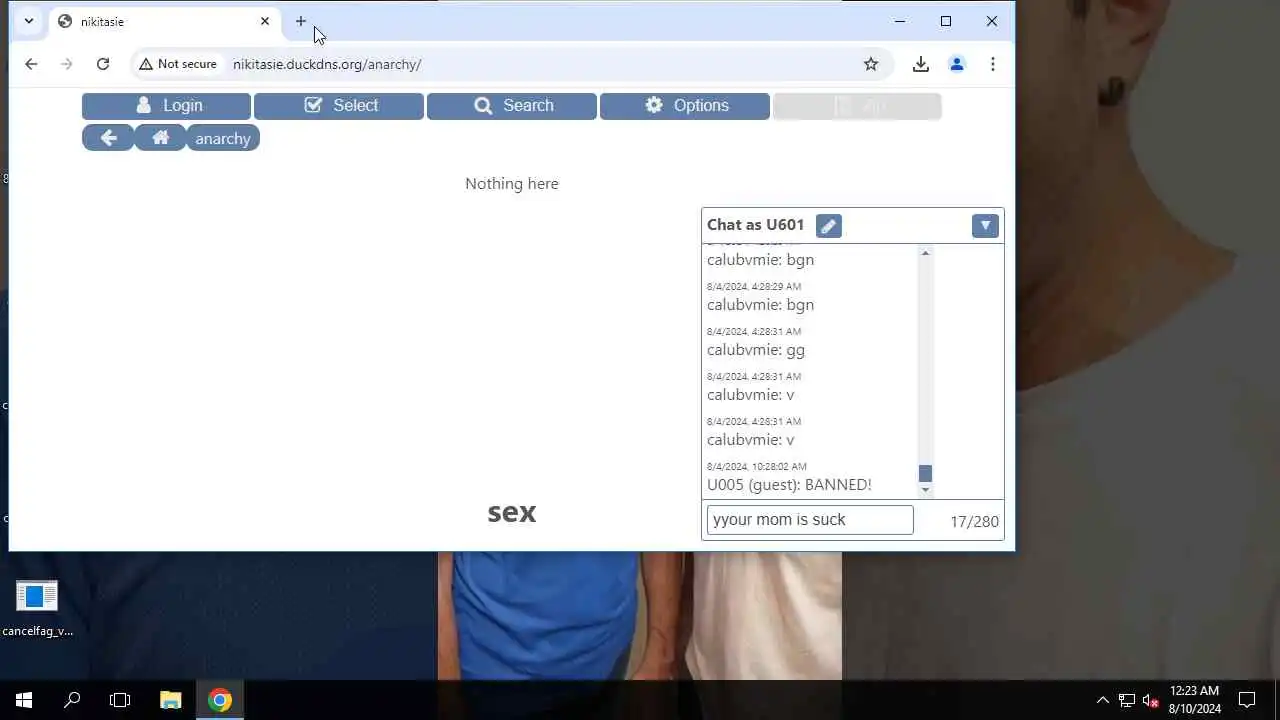This screenshot has height=720, width=1280.
Task: Open Chrome tab search dropdown
Action: 29,21
